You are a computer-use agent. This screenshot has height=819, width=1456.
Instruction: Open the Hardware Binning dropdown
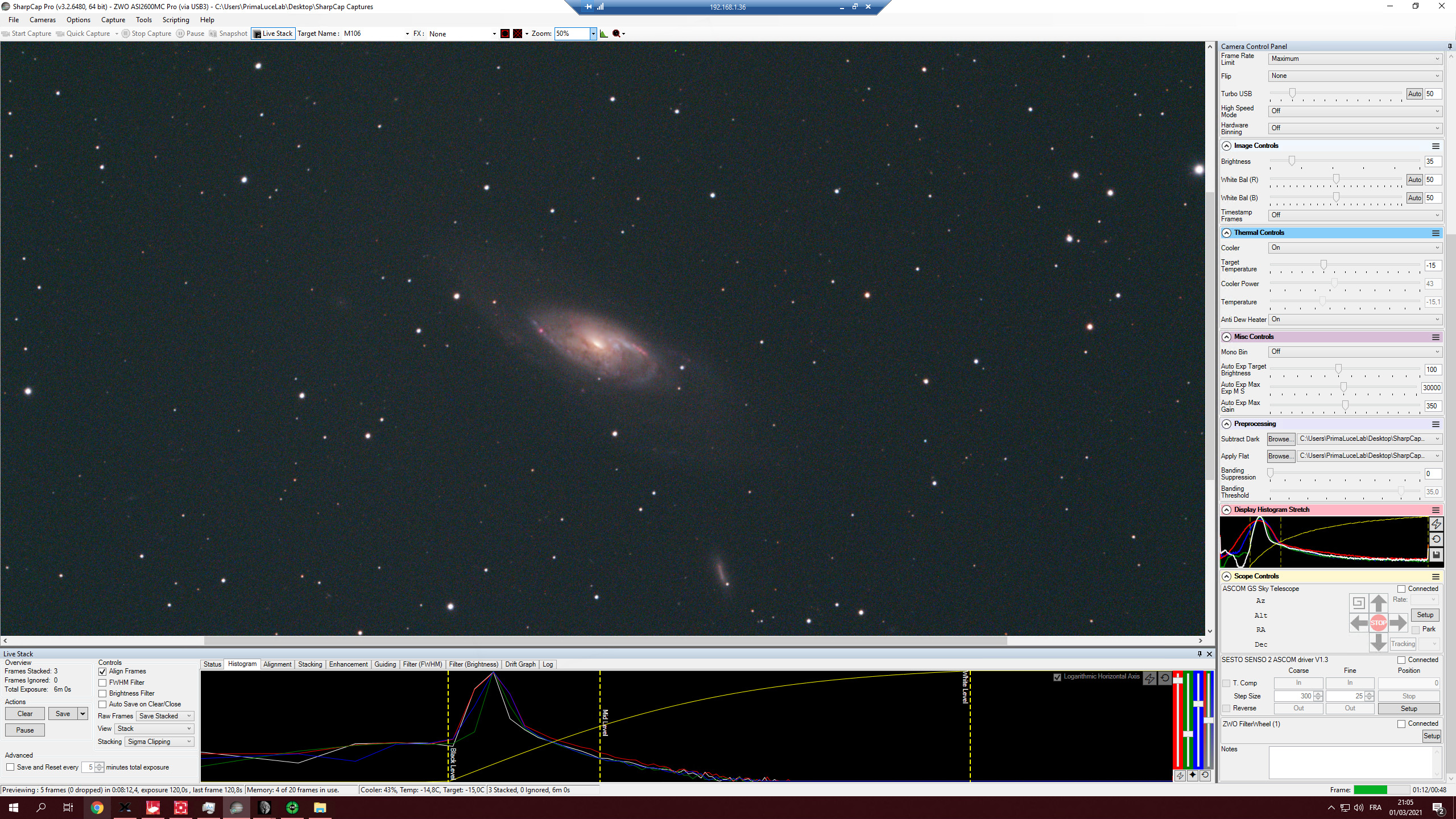tap(1355, 128)
